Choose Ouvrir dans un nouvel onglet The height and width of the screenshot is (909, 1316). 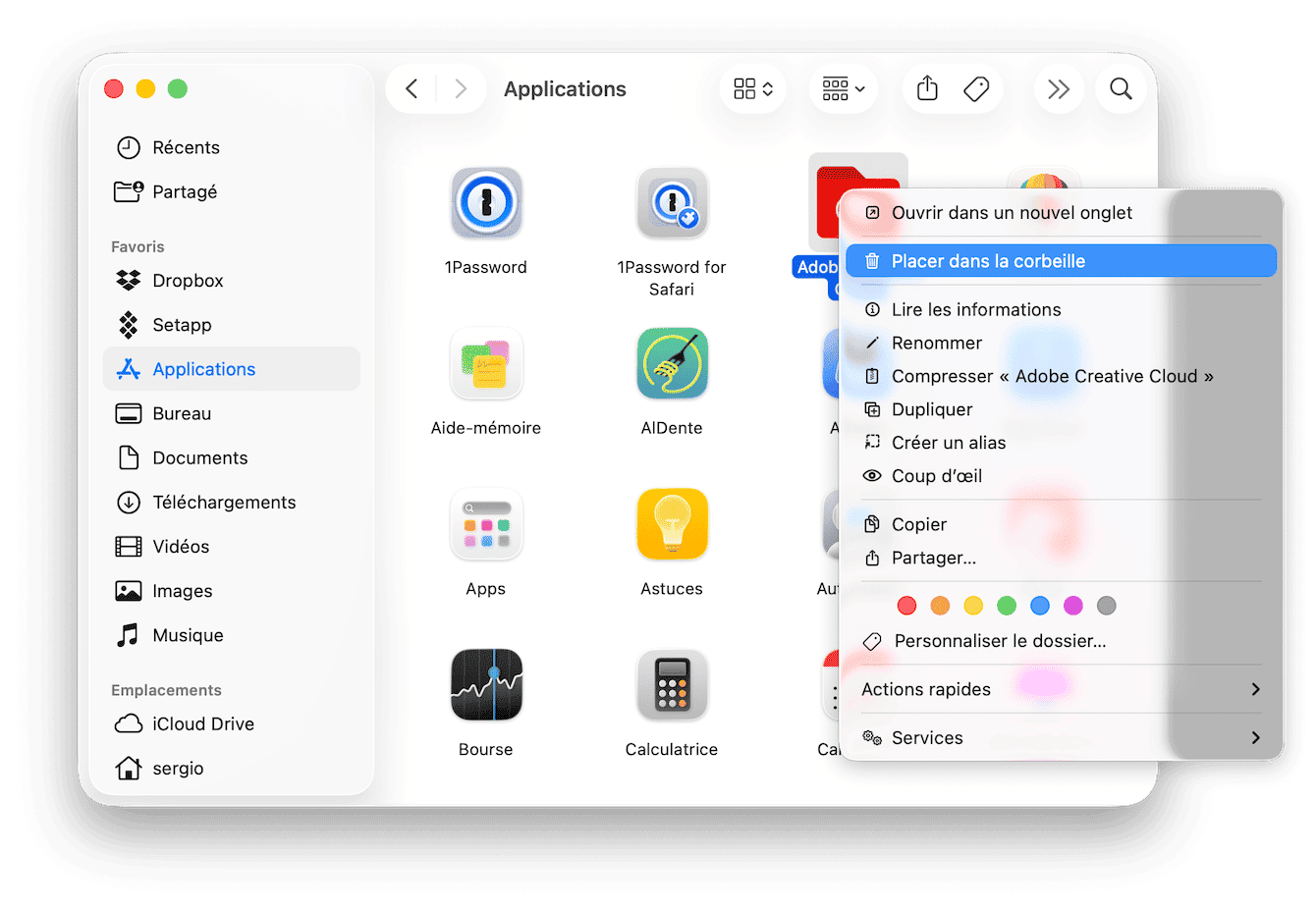(x=1061, y=213)
